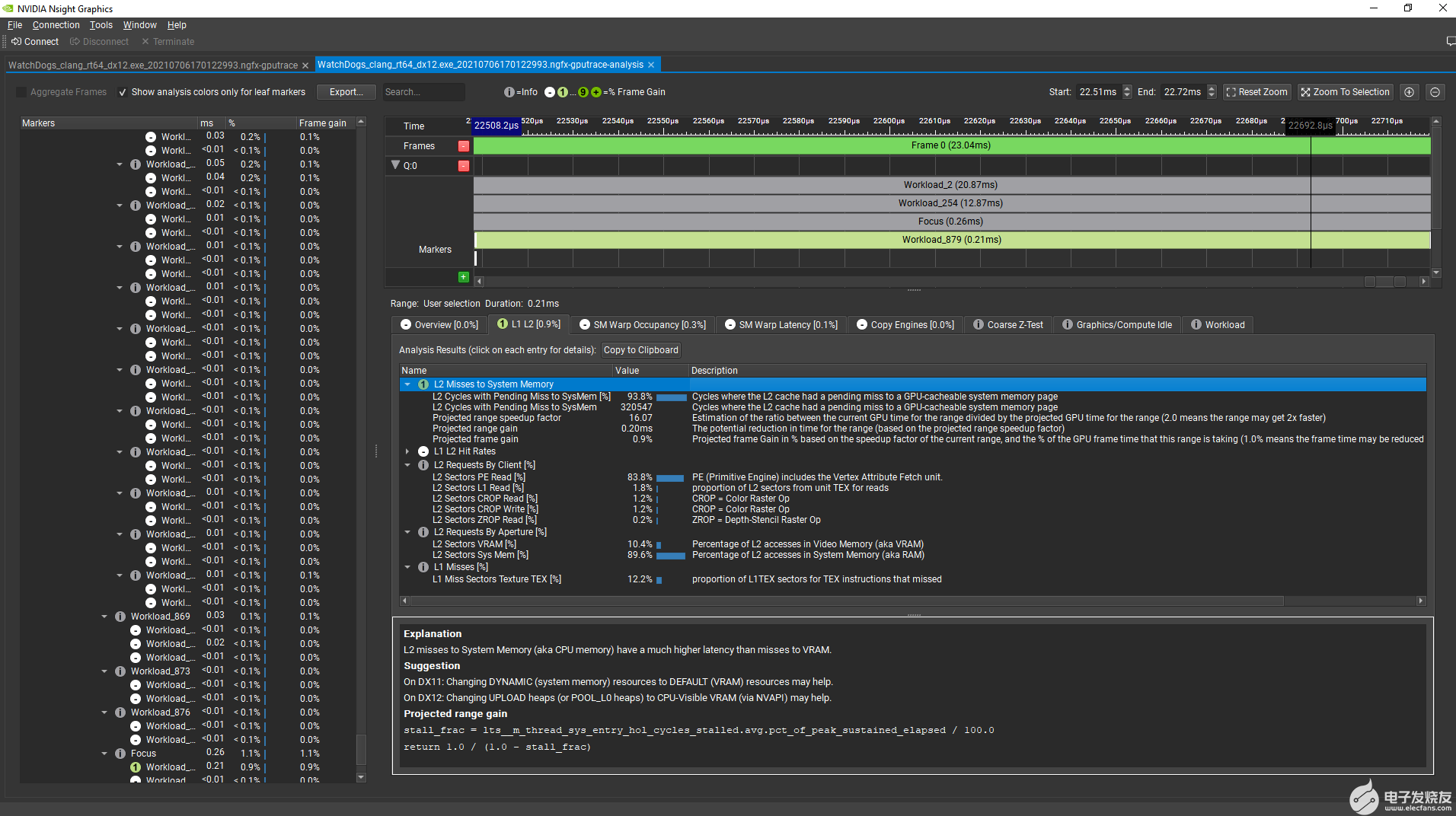Click the info icon of Workload_876
The image size is (1456, 816).
coord(120,712)
